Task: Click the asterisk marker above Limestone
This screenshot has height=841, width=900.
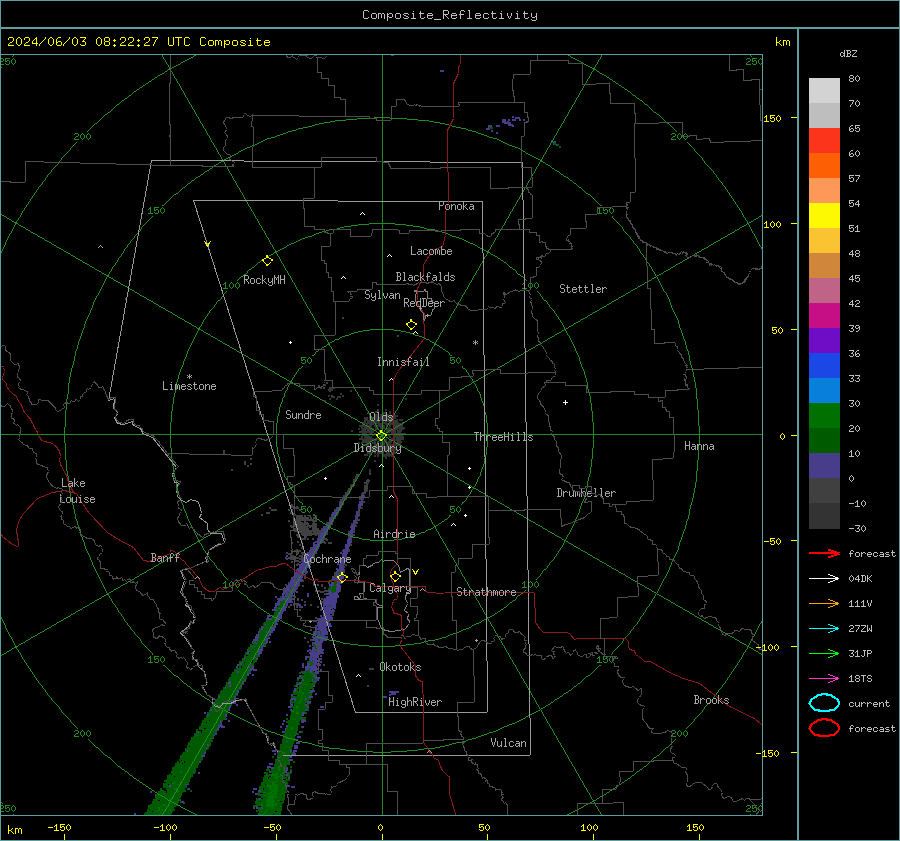Action: (189, 377)
